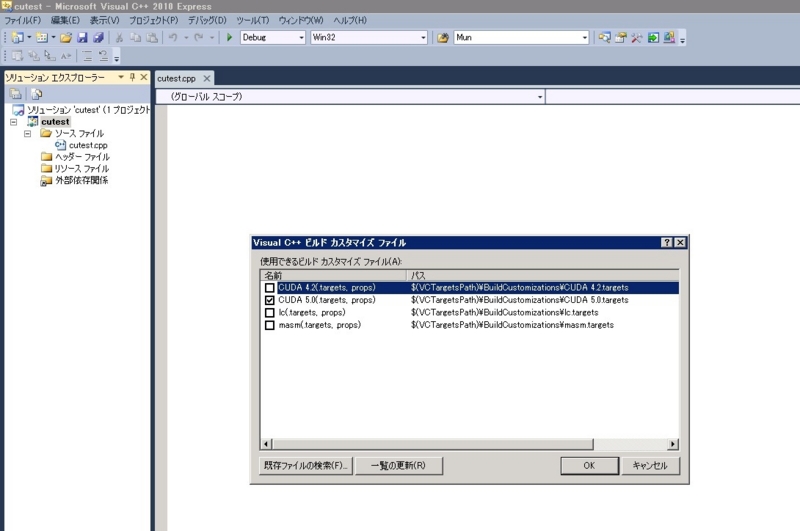The image size is (800, 531).
Task: Confirm the dialog with OK
Action: pyautogui.click(x=589, y=465)
